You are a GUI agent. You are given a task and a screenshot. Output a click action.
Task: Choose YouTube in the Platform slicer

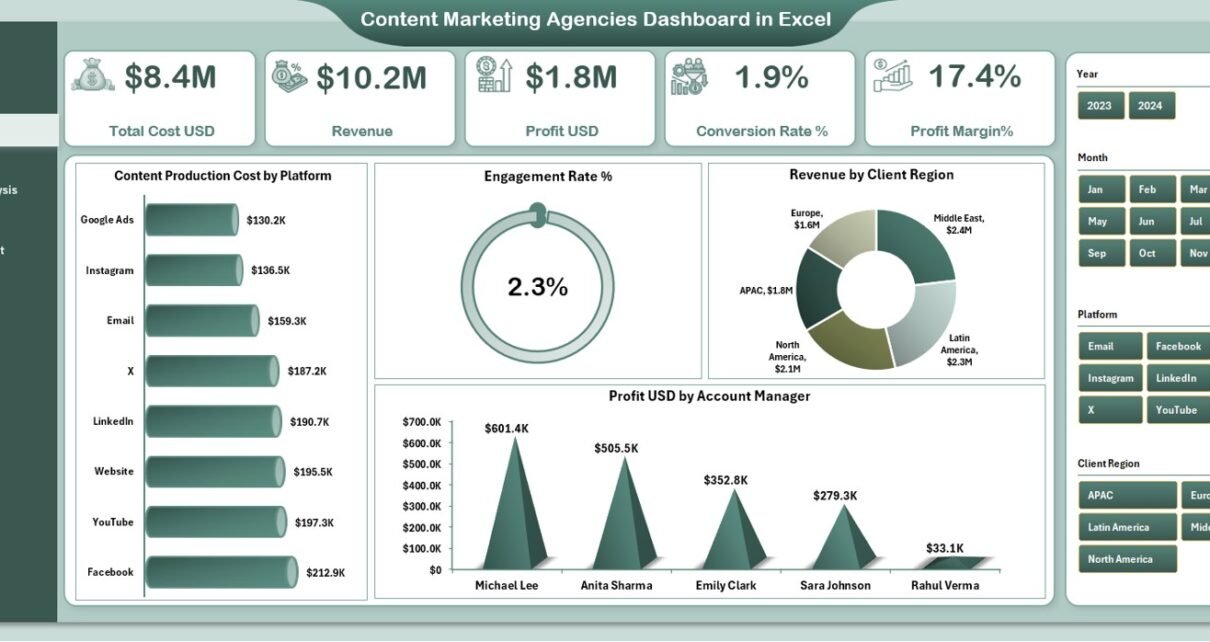1177,410
